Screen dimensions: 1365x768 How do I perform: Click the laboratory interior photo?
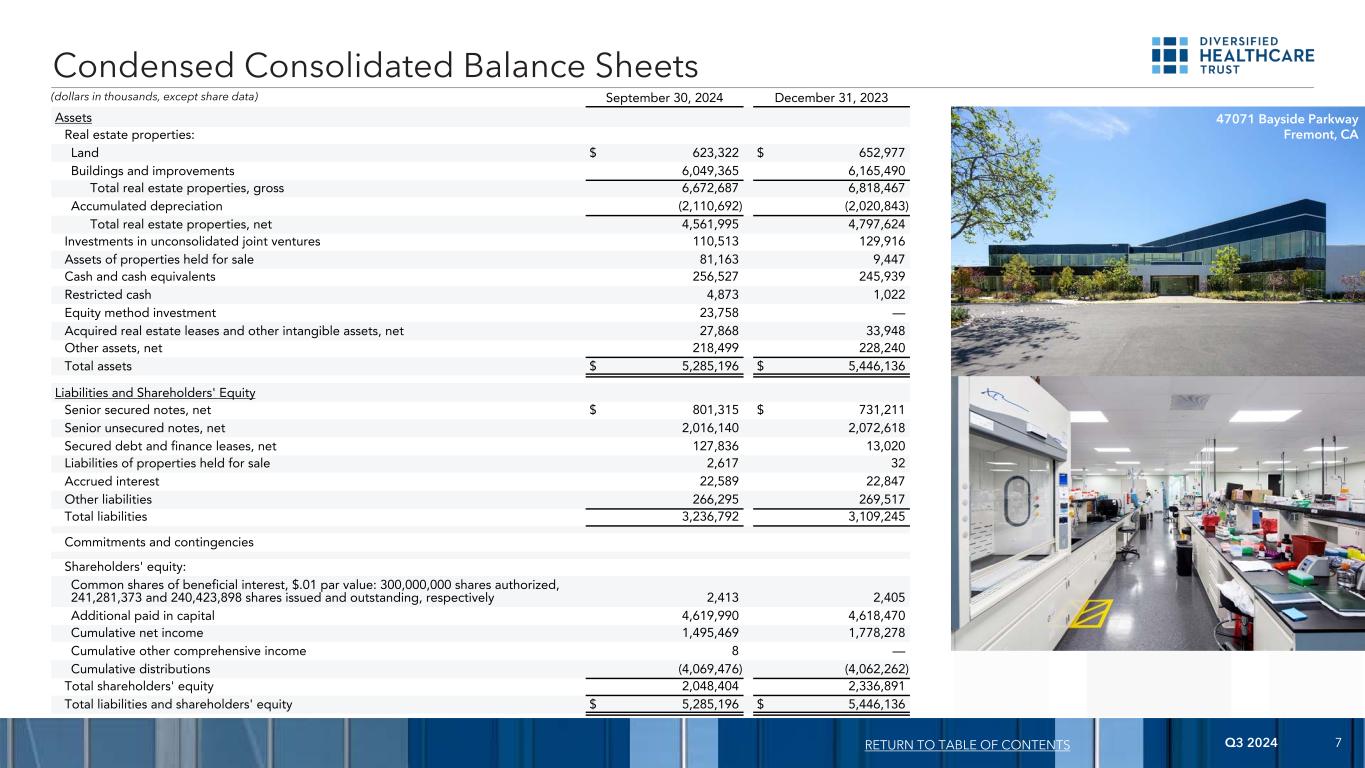1155,513
